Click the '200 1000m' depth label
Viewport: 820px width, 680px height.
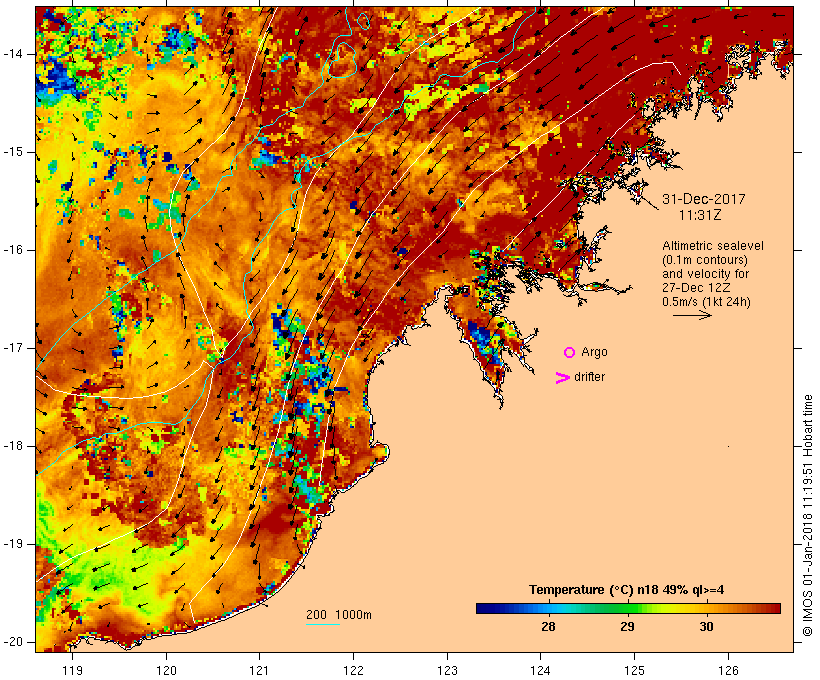click(x=339, y=615)
